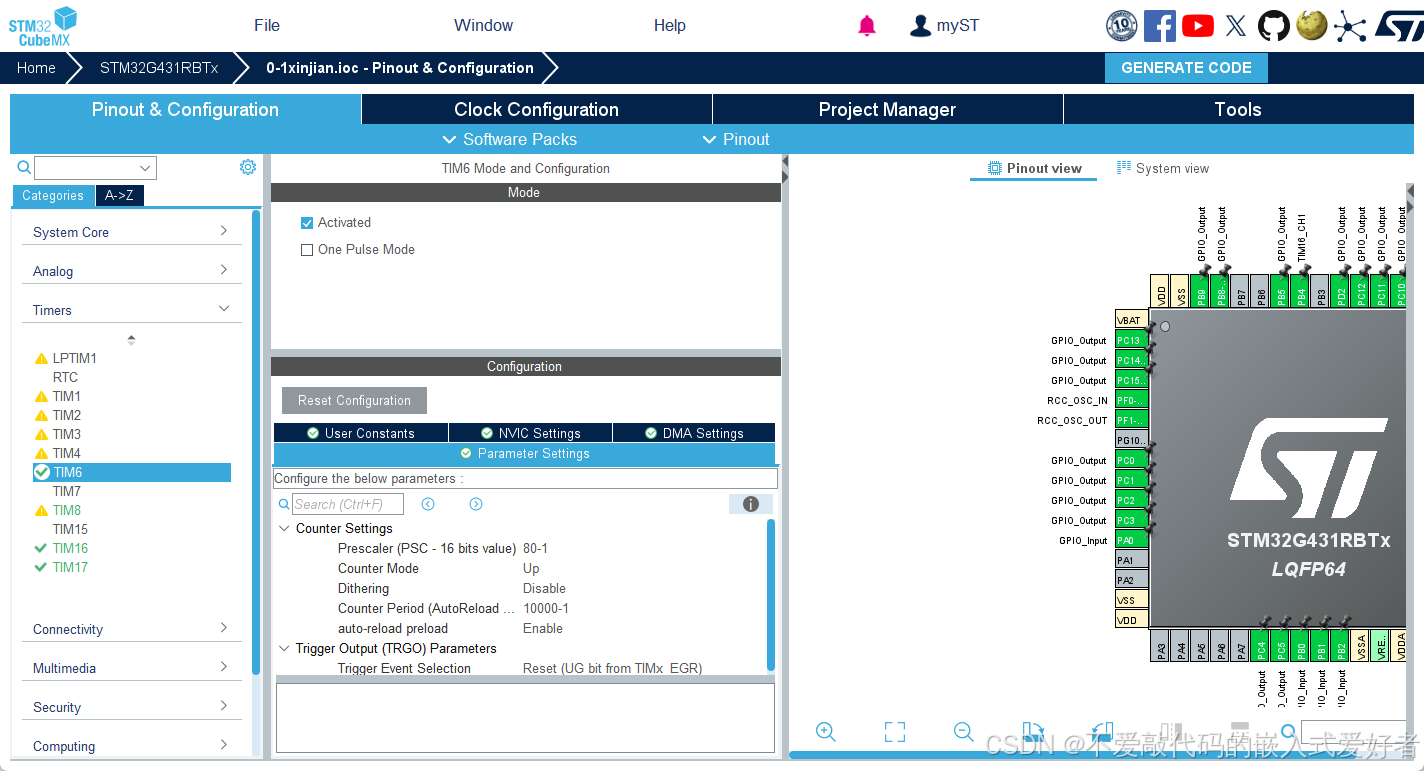Screen dimensions: 1424x771
Task: Click the search magnifier in categories panel
Action: tap(24, 167)
